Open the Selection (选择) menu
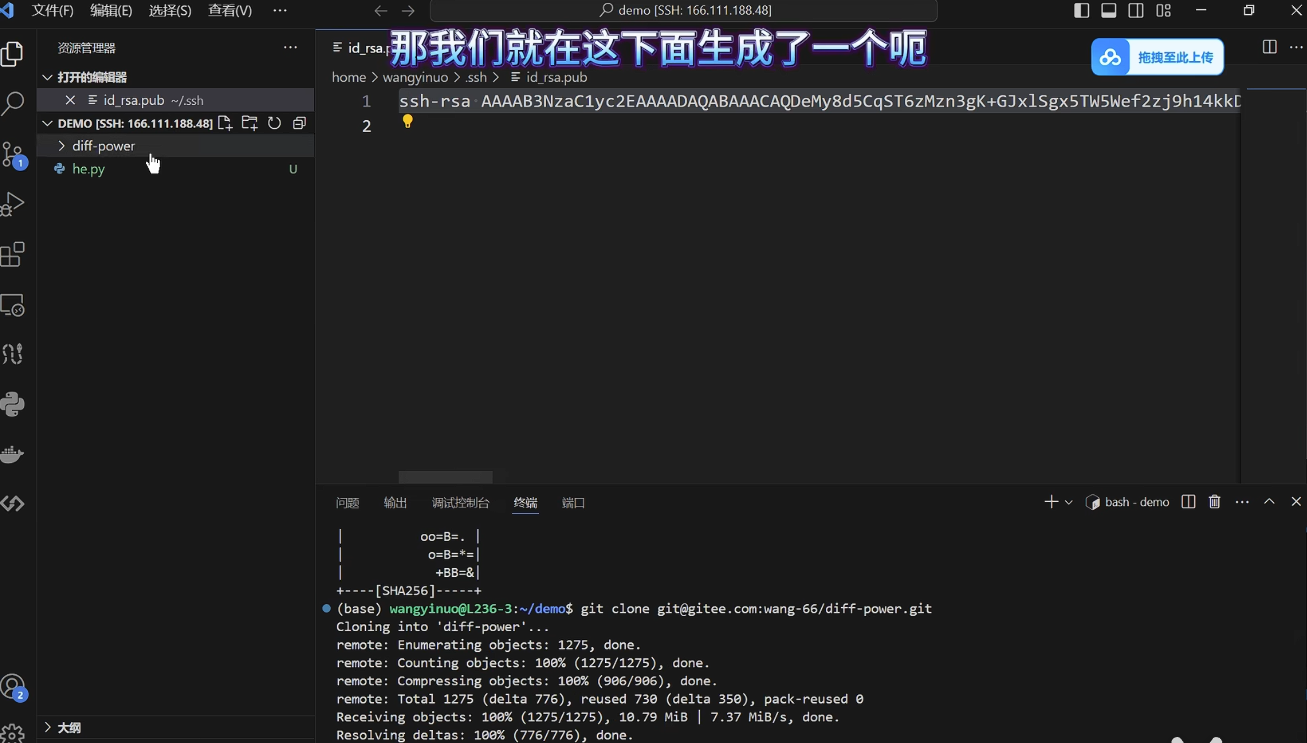The image size is (1307, 743). pos(170,11)
